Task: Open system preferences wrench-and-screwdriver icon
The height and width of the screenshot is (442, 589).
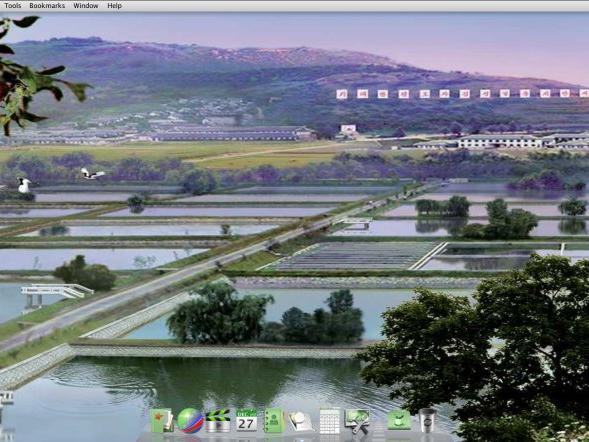Action: (357, 421)
